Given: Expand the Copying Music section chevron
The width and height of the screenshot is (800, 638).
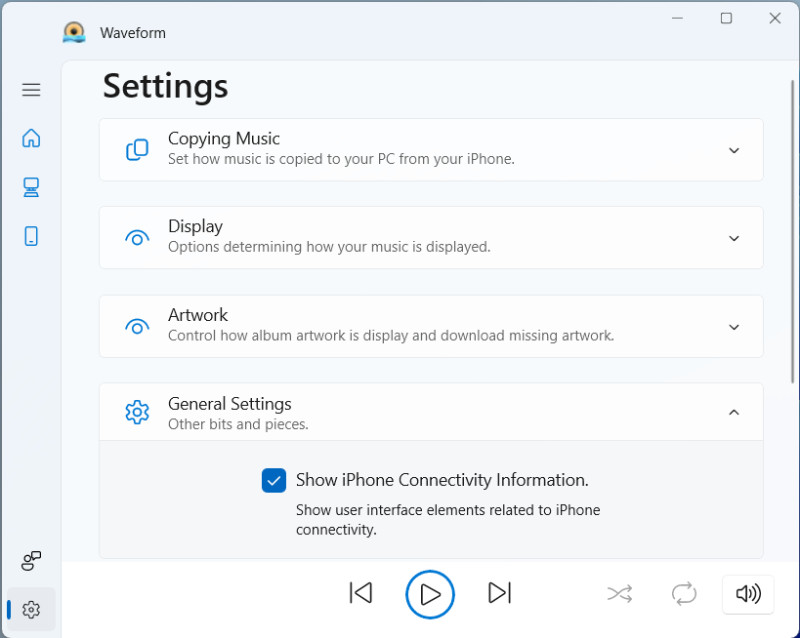Looking at the screenshot, I should (734, 151).
